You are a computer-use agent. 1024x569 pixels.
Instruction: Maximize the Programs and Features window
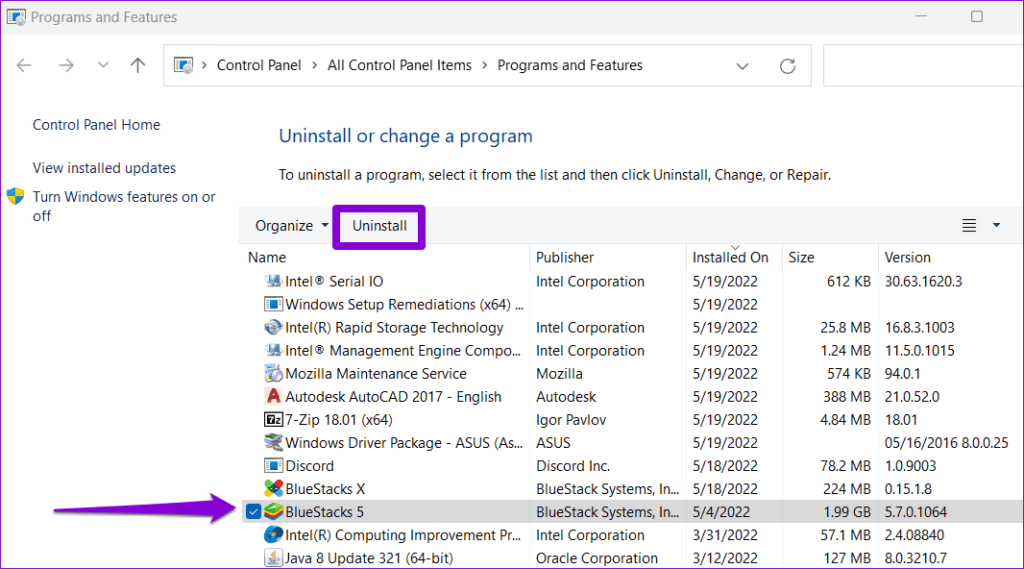click(976, 16)
